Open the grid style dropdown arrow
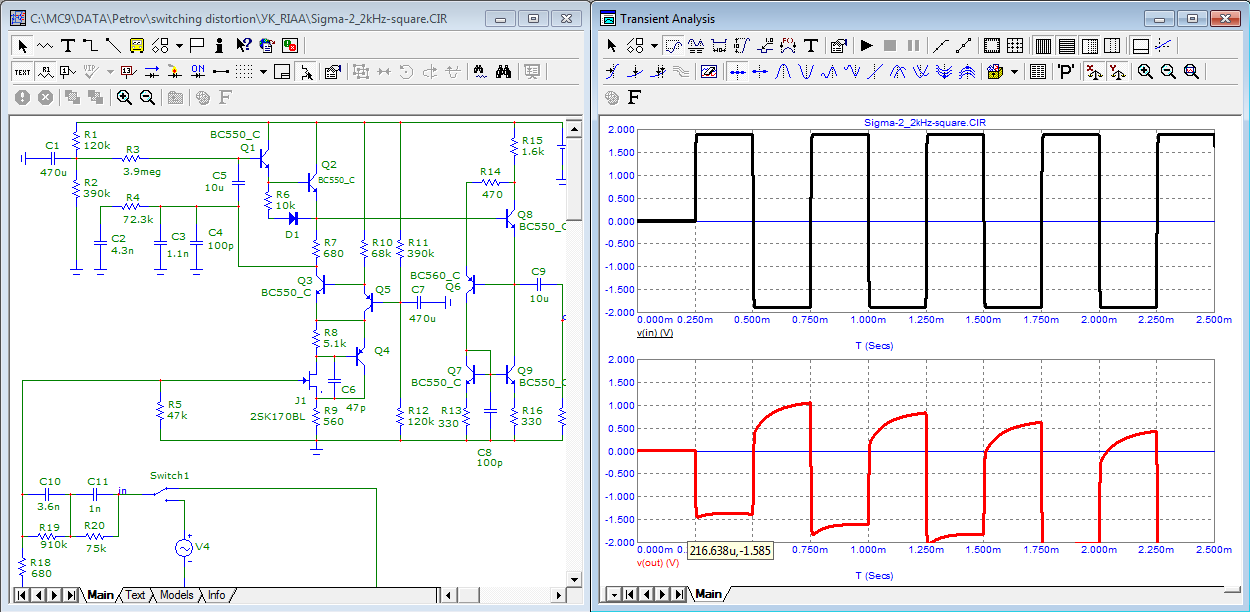The width and height of the screenshot is (1250, 612). (263, 71)
